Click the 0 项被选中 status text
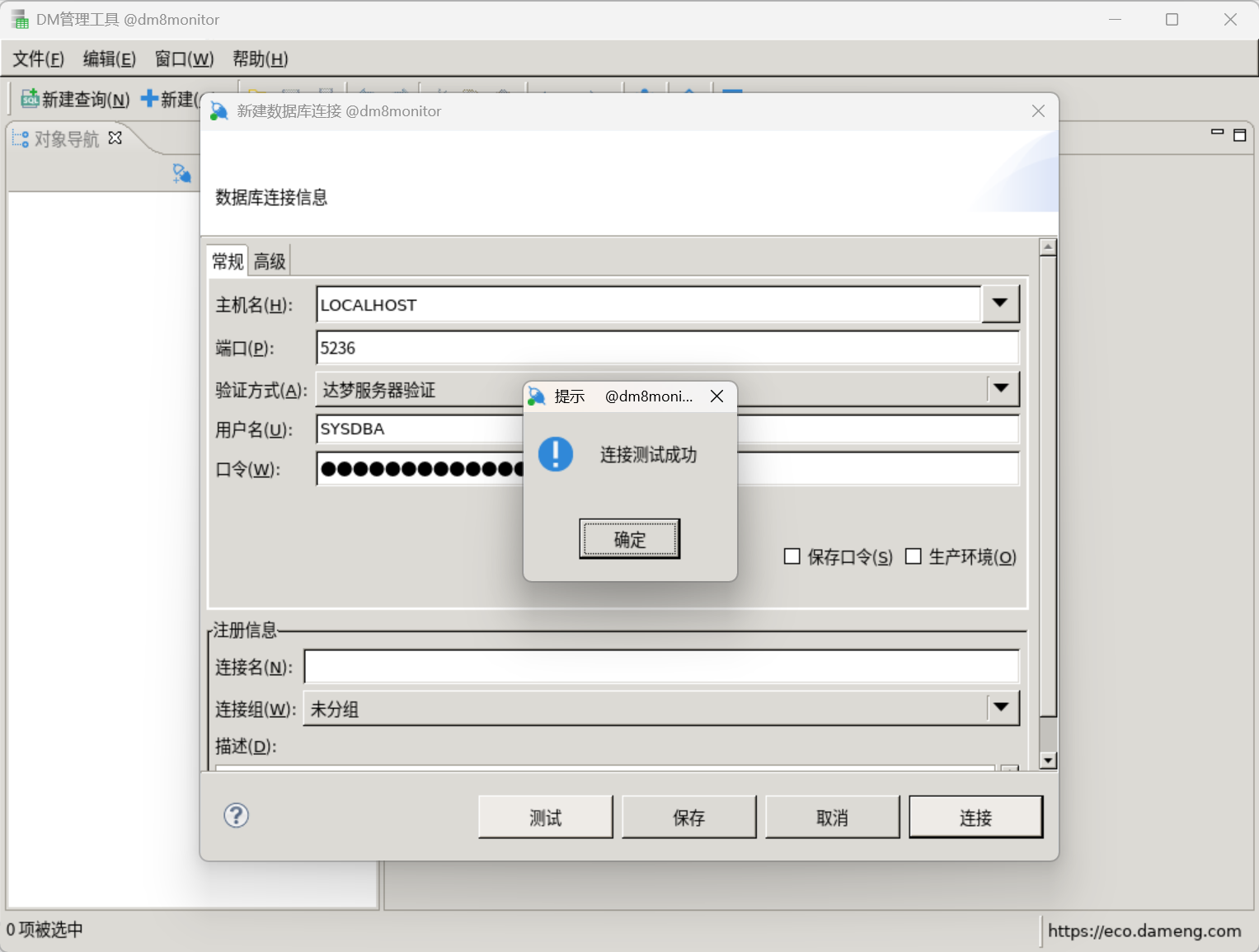1259x952 pixels. coord(45,930)
